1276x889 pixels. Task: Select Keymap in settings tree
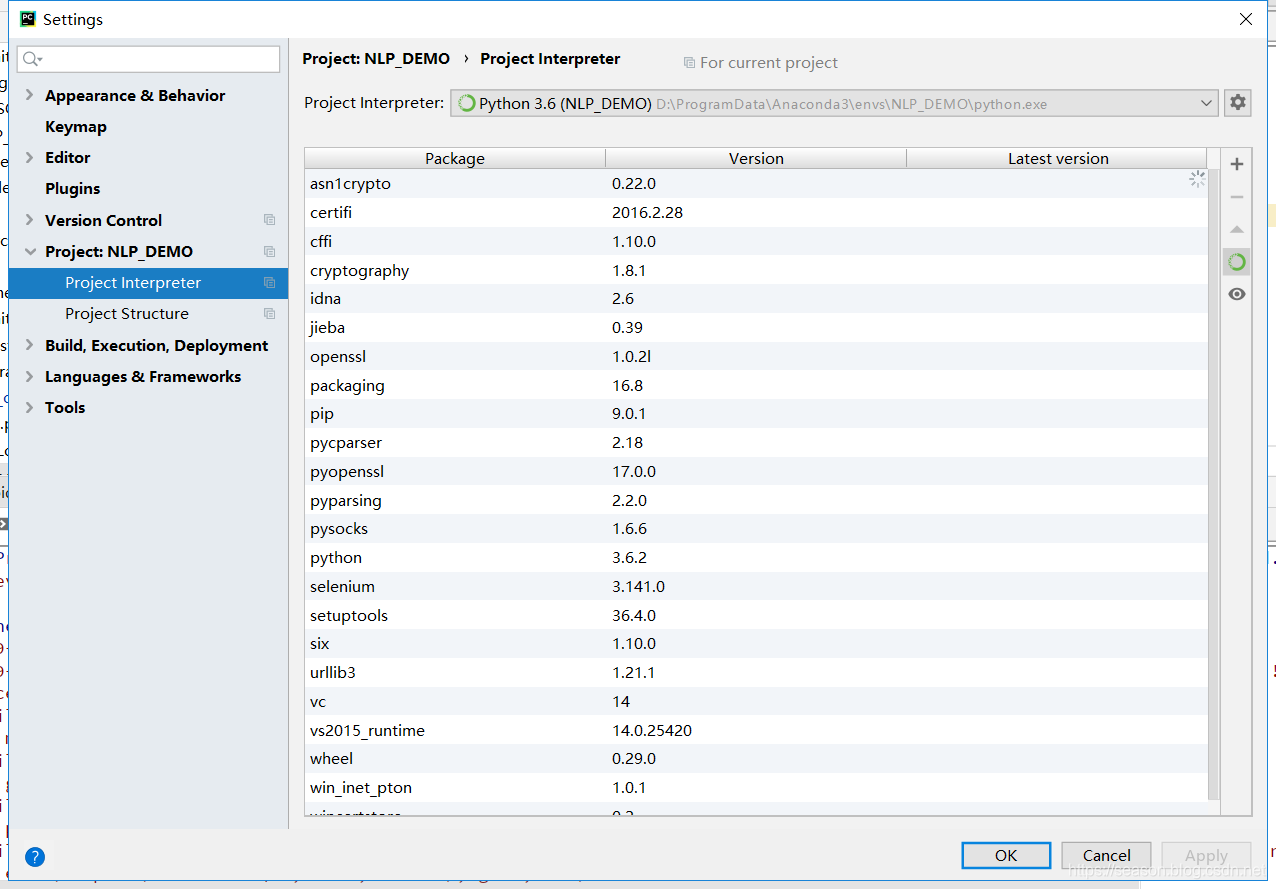[76, 127]
